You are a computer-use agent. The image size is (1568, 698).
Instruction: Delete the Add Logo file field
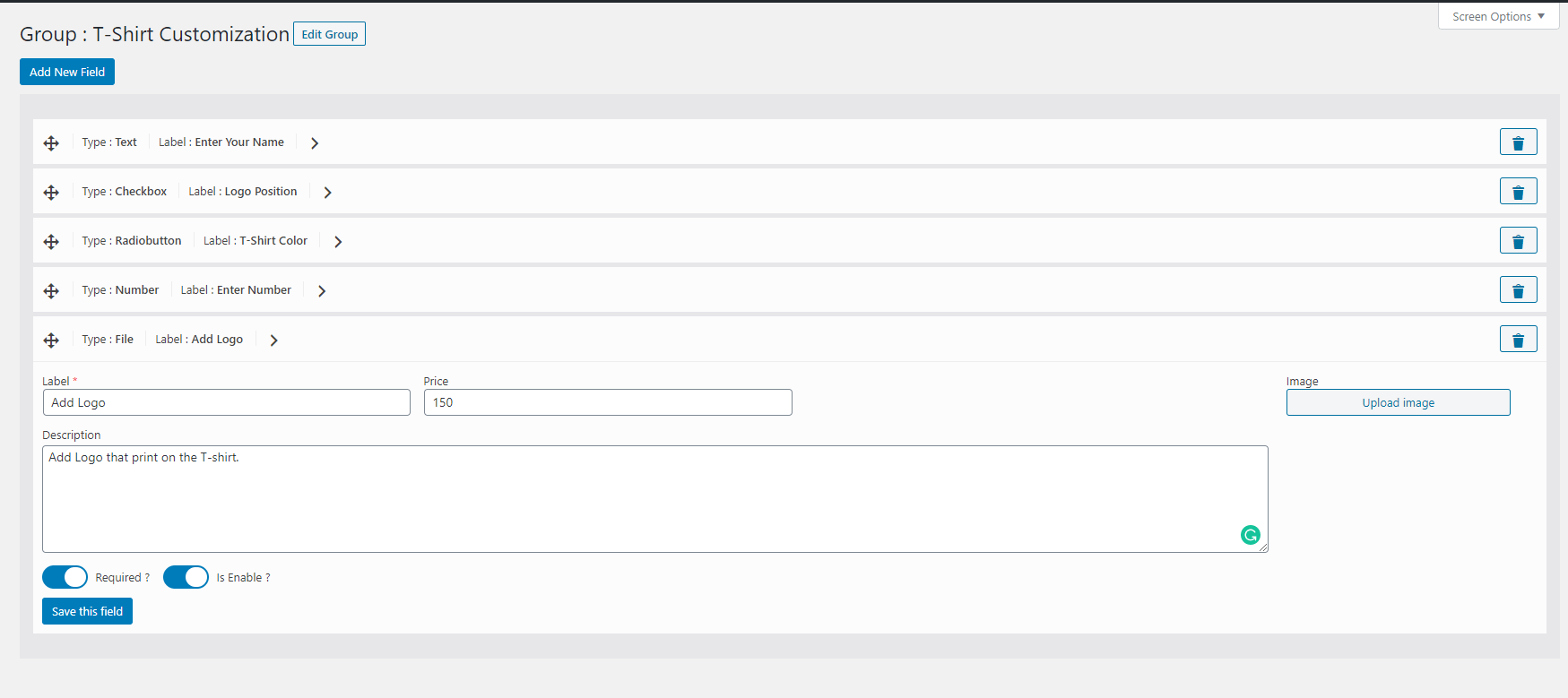1518,340
